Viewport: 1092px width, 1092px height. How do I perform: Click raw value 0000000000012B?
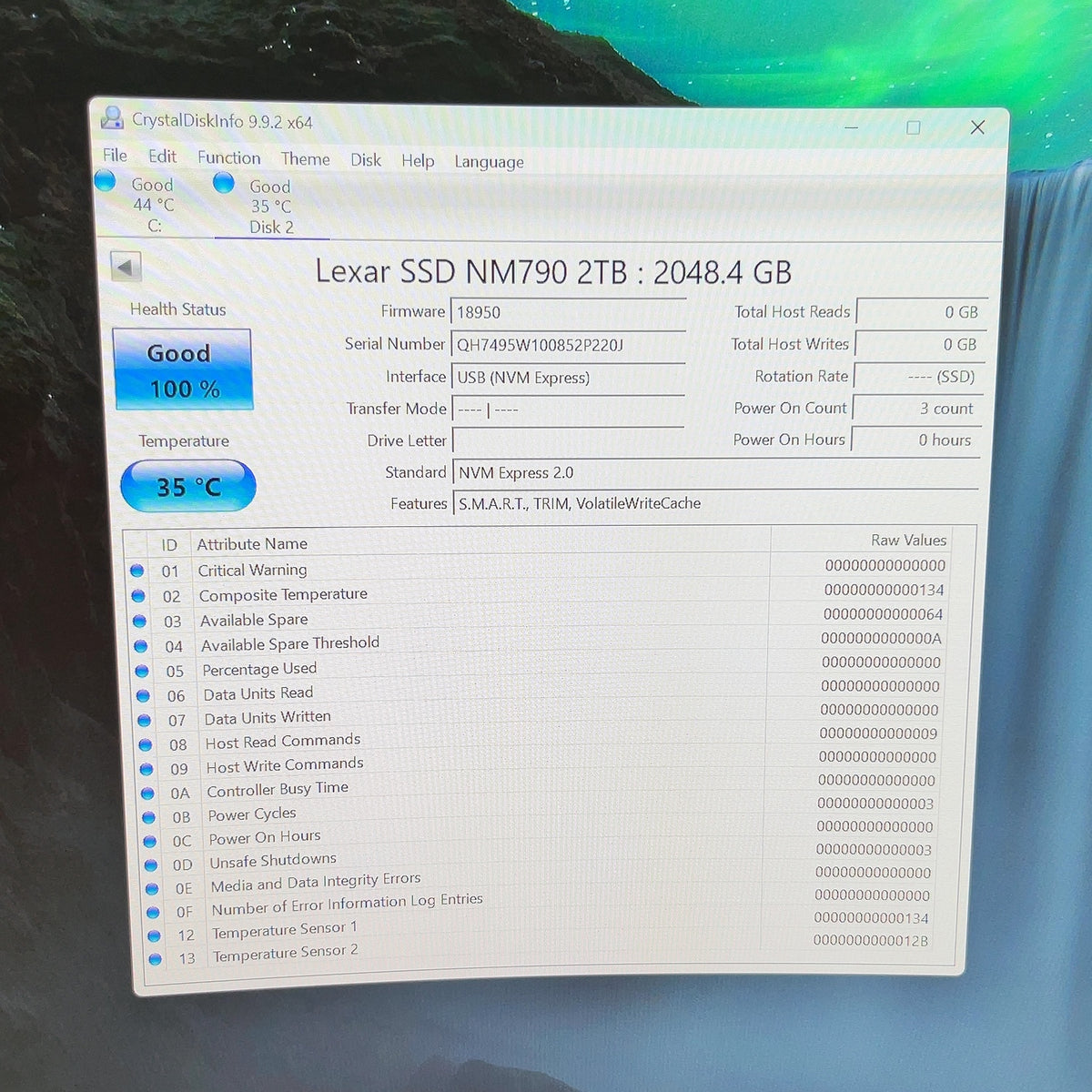871,941
